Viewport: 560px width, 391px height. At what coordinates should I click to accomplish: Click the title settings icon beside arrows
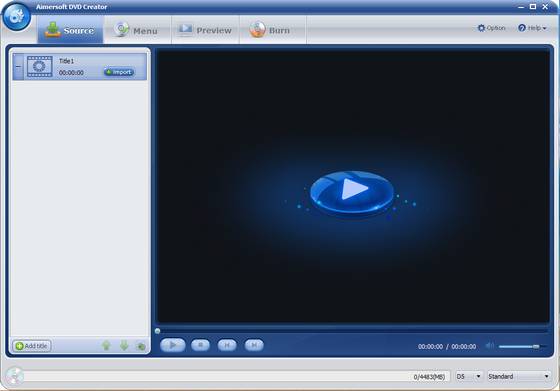(141, 346)
